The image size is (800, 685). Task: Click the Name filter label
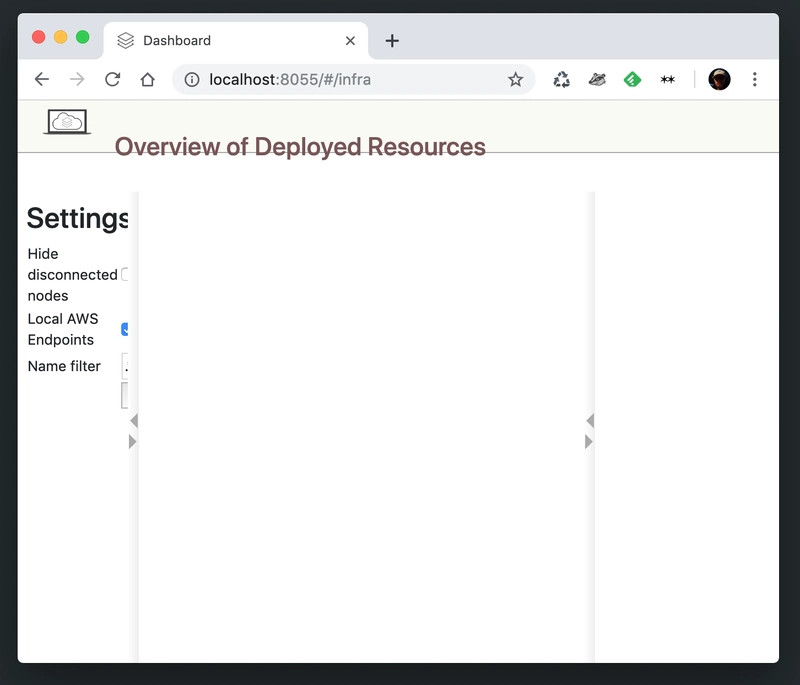coord(64,366)
